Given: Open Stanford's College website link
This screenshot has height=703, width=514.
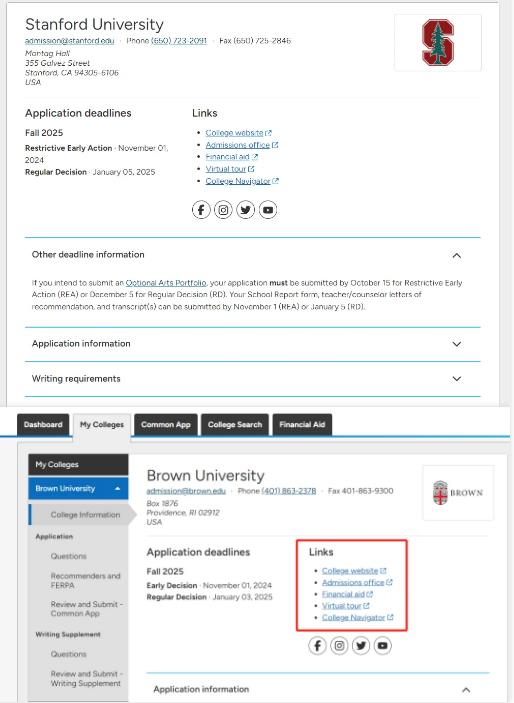Looking at the screenshot, I should pos(239,133).
